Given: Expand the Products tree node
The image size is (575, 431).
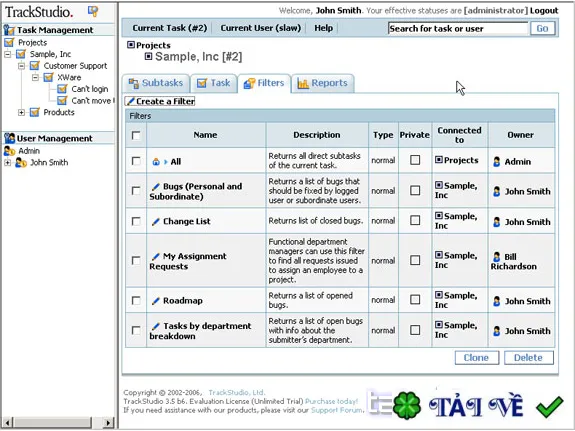Looking at the screenshot, I should [x=21, y=112].
